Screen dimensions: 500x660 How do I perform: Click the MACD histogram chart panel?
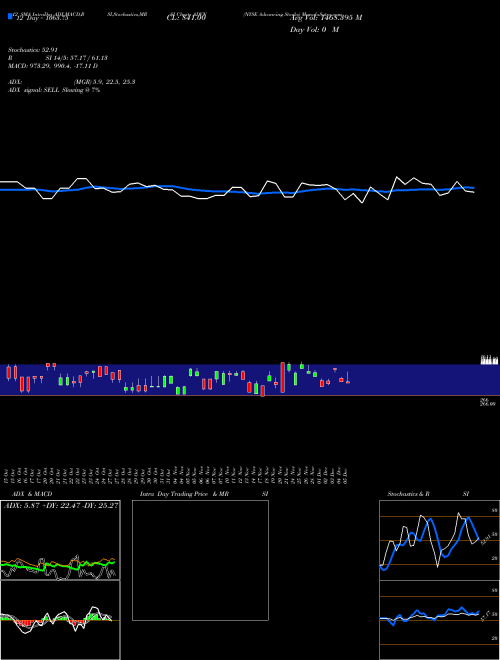[x=60, y=620]
